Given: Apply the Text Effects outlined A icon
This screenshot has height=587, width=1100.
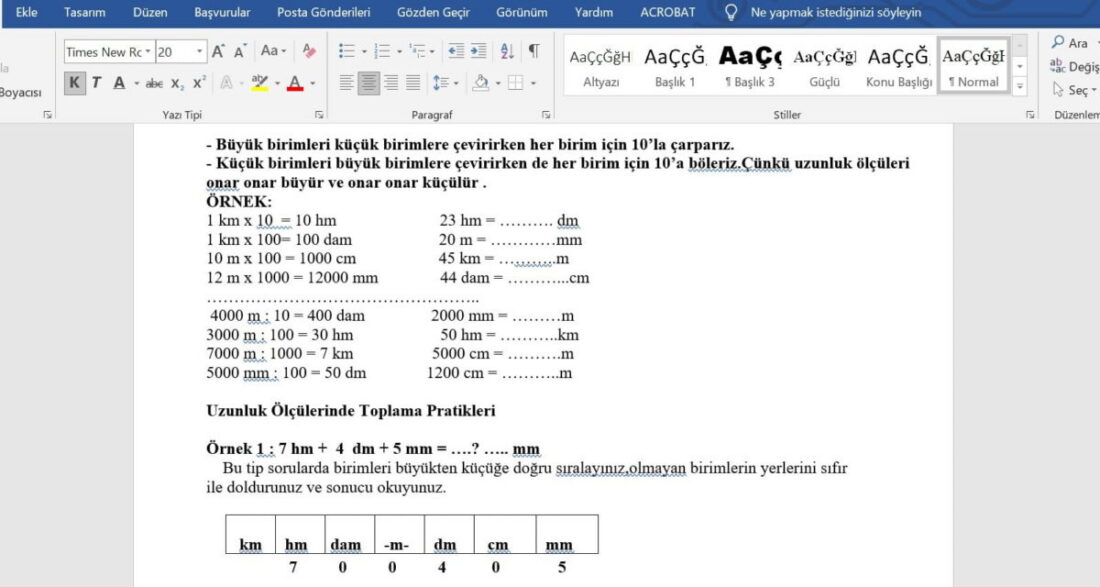Looking at the screenshot, I should coord(226,83).
